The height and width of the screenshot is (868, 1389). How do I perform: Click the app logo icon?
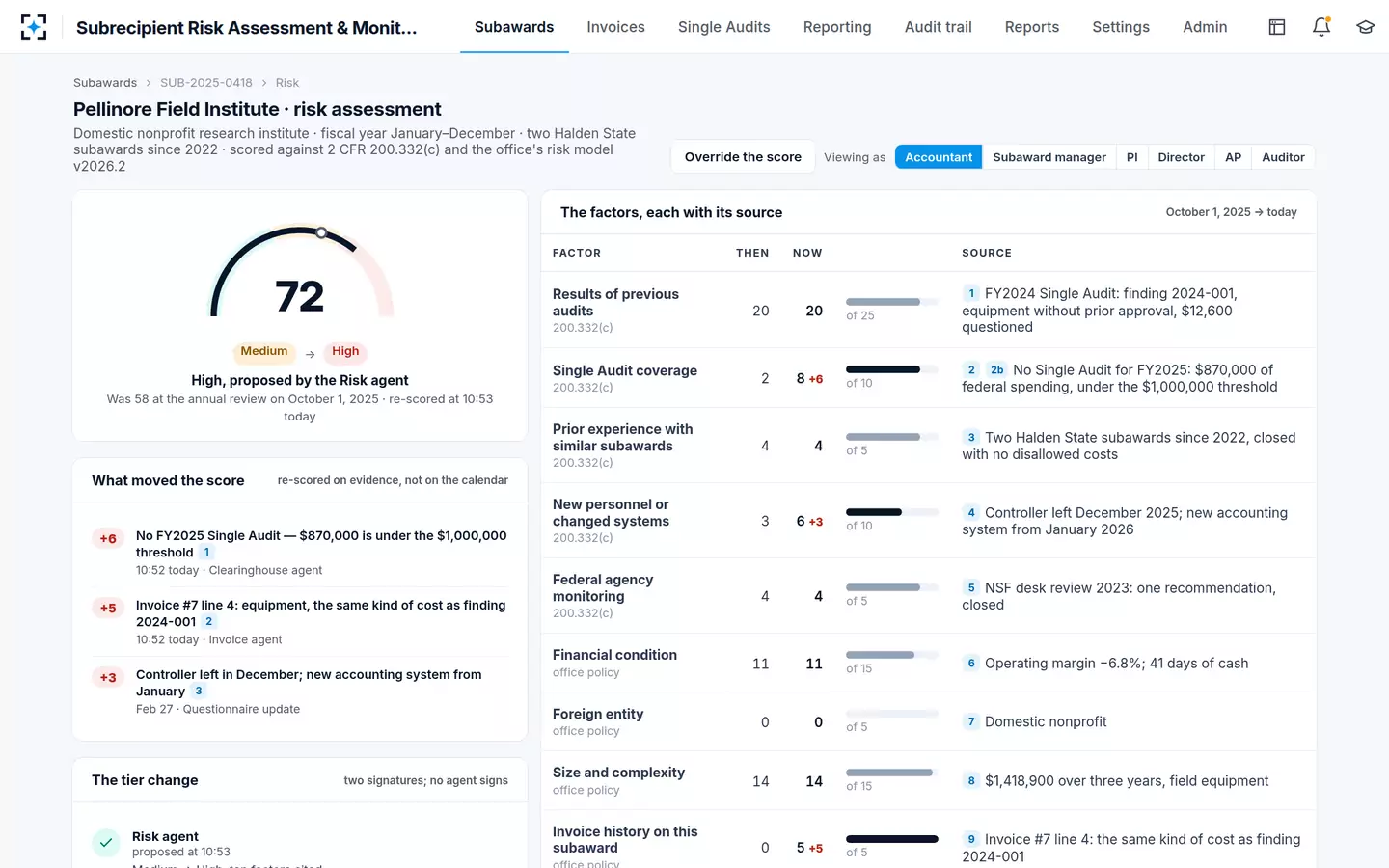point(34,27)
